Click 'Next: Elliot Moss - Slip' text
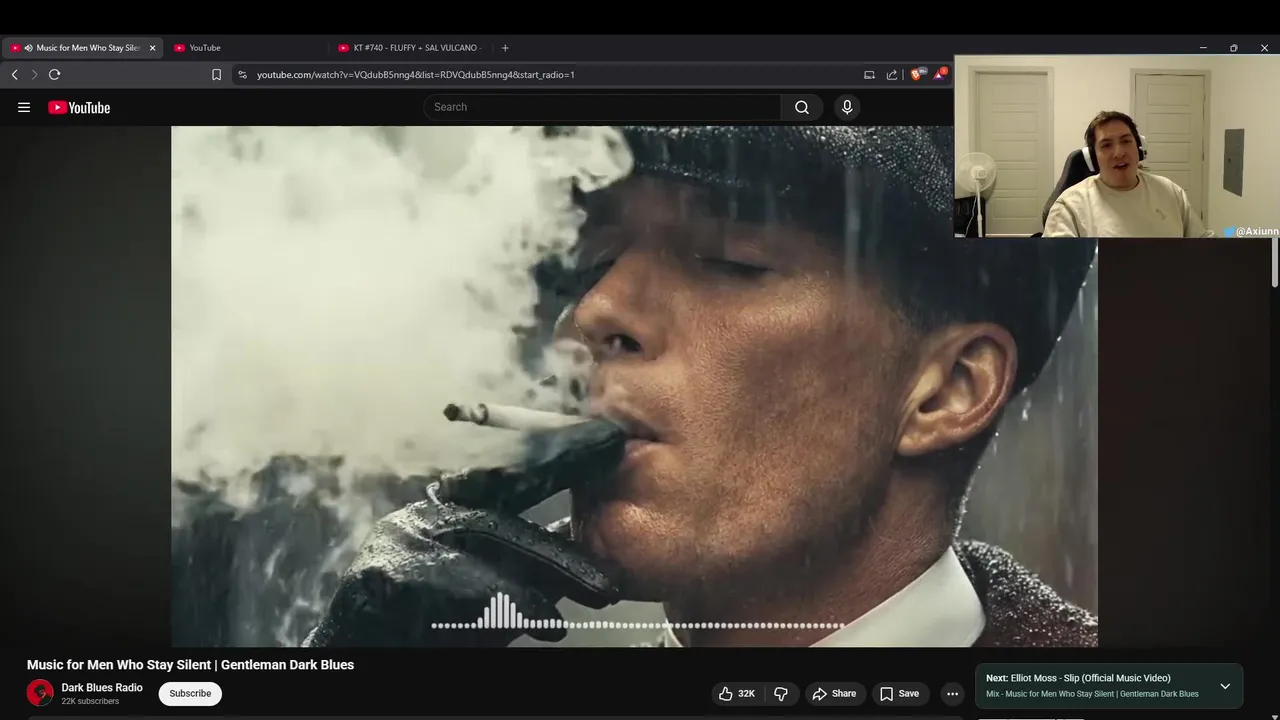Viewport: 1280px width, 720px height. click(1078, 678)
